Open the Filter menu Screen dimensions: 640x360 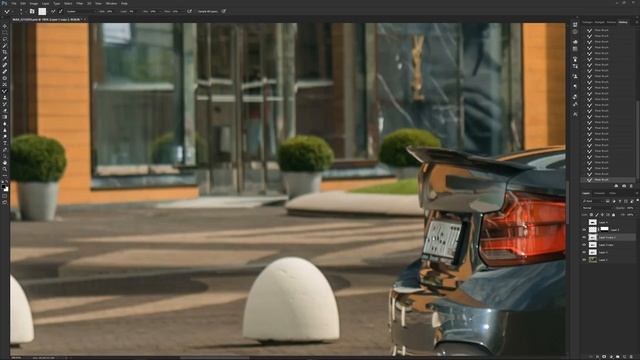point(80,3)
